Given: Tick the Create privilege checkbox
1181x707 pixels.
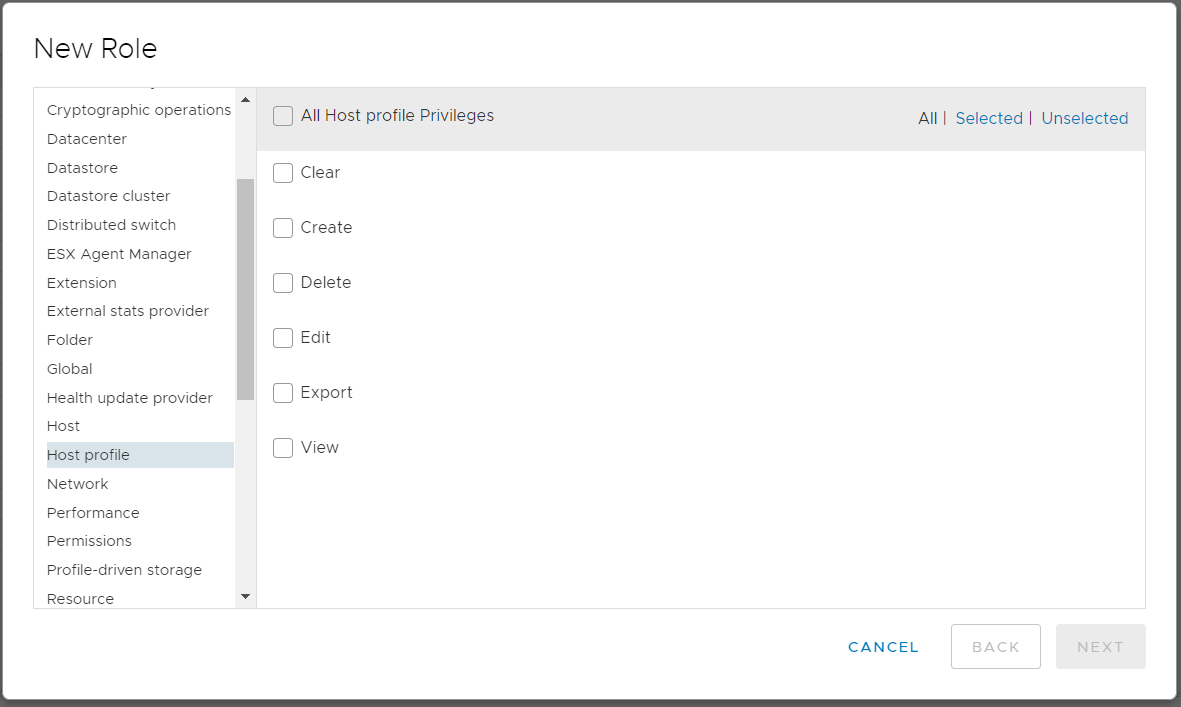Looking at the screenshot, I should click(x=283, y=228).
